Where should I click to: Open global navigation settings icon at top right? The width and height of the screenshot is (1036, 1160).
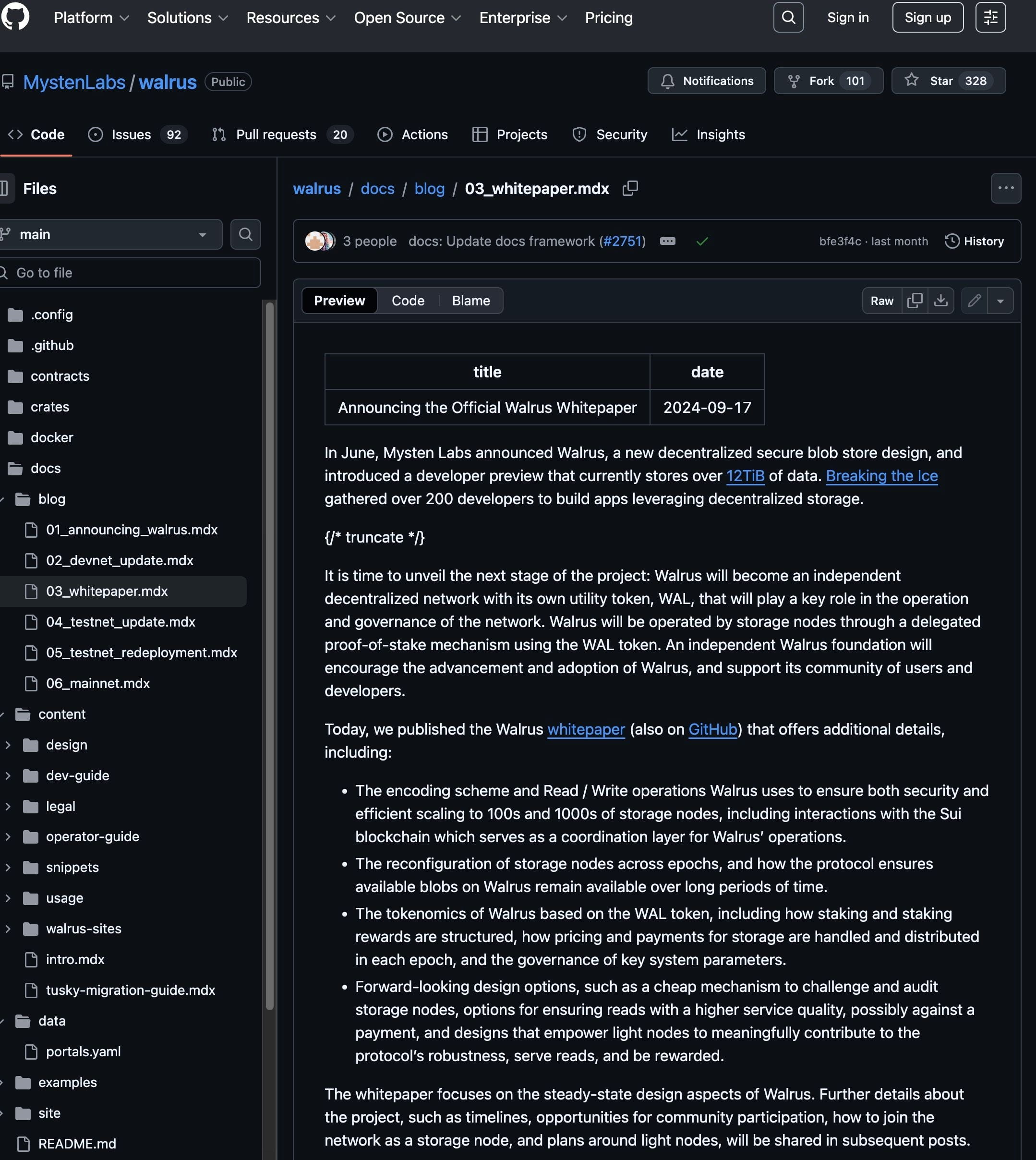tap(990, 18)
